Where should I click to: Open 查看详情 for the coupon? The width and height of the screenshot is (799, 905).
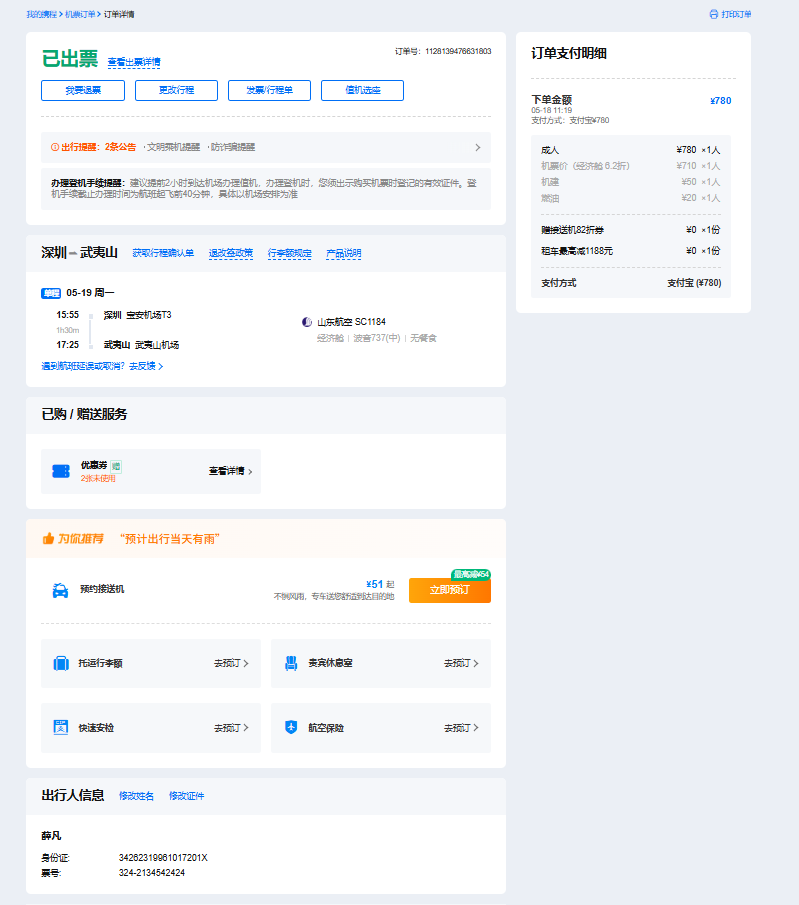(x=230, y=471)
